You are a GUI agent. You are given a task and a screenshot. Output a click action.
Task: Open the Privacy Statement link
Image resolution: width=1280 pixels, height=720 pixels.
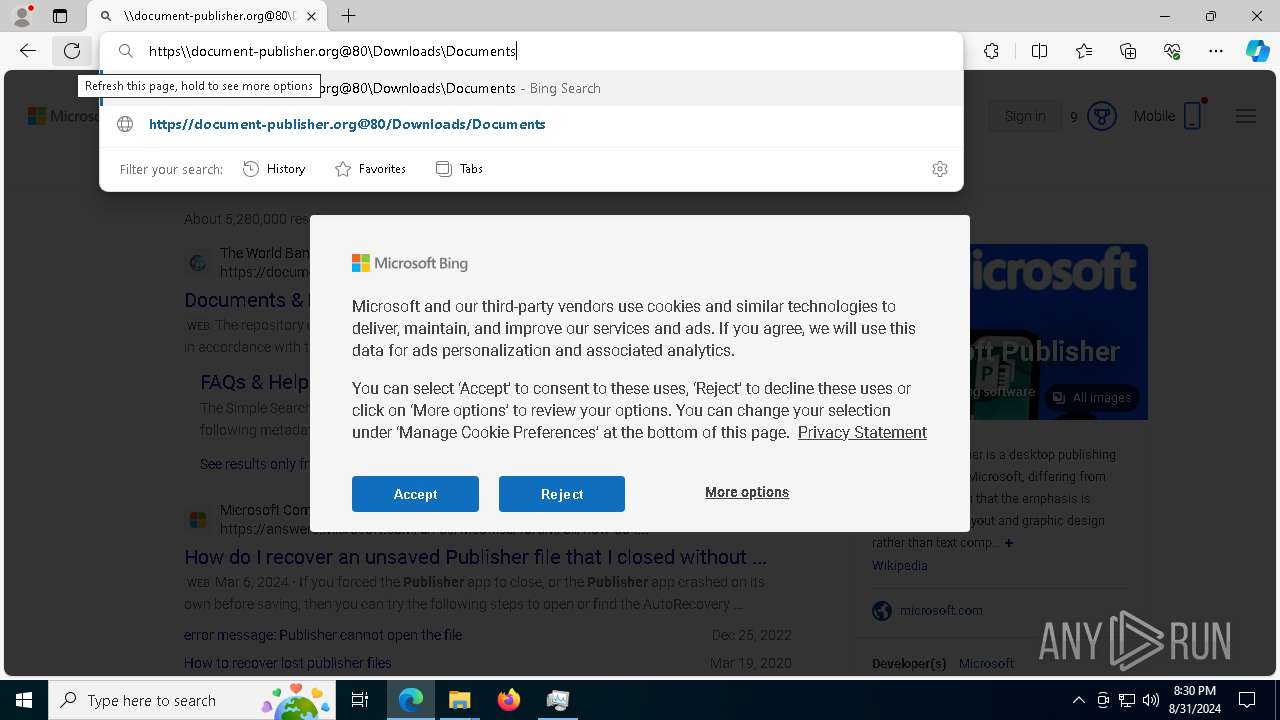coord(862,432)
